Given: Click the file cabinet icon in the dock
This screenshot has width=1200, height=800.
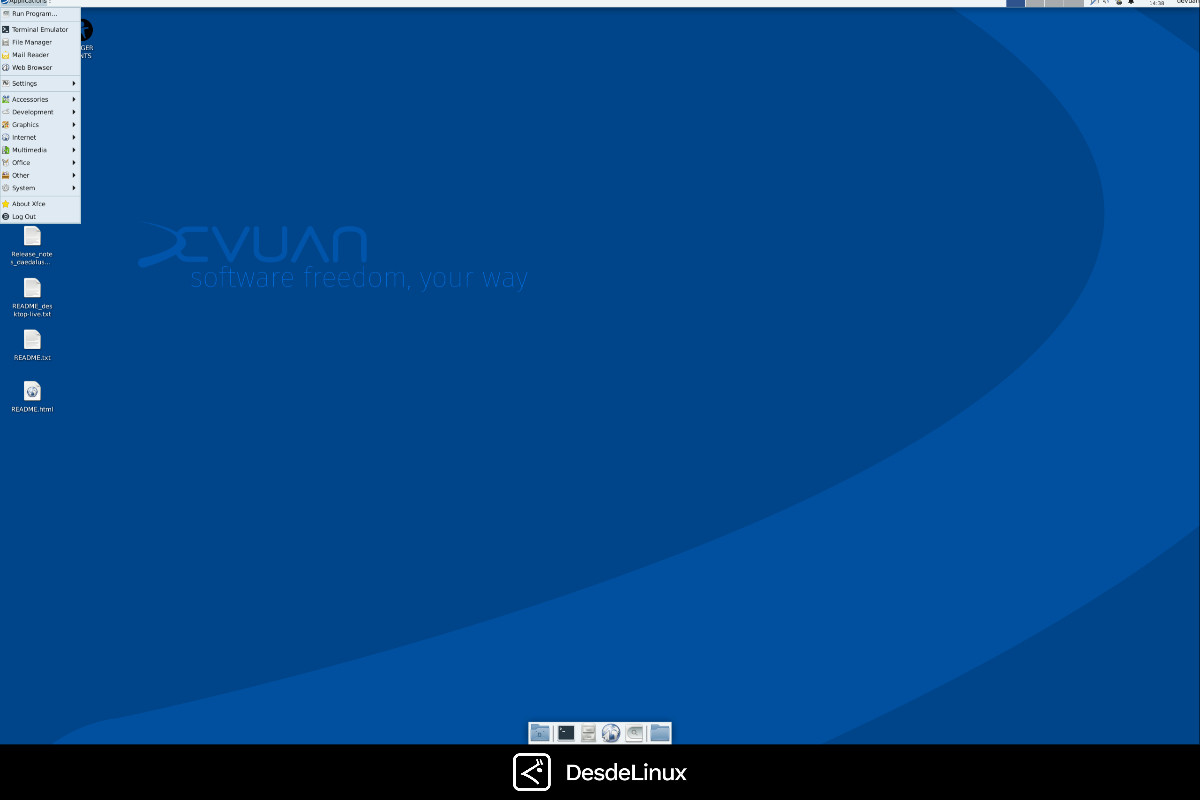Looking at the screenshot, I should click(x=588, y=732).
